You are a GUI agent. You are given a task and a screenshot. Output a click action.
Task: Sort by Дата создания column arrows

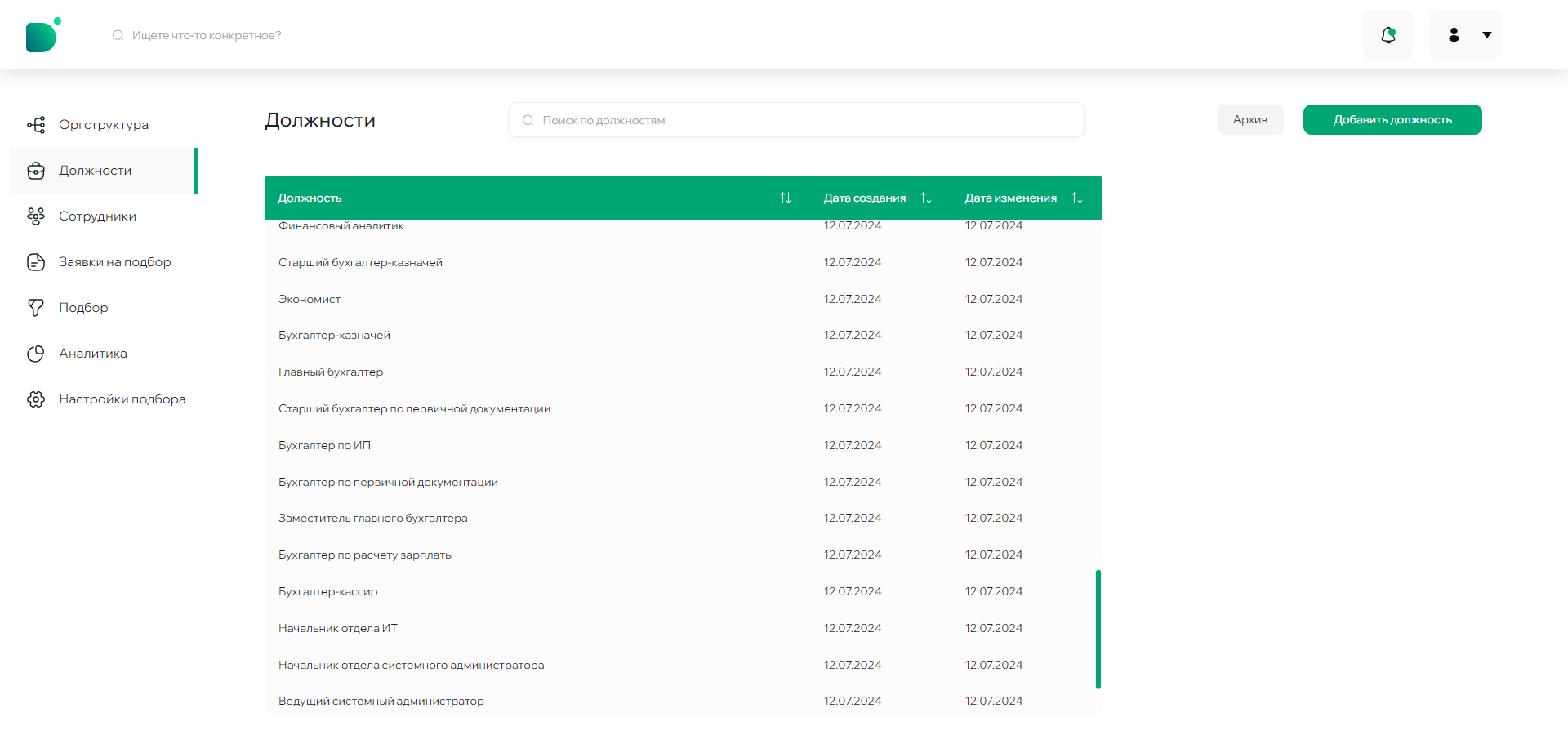(926, 198)
